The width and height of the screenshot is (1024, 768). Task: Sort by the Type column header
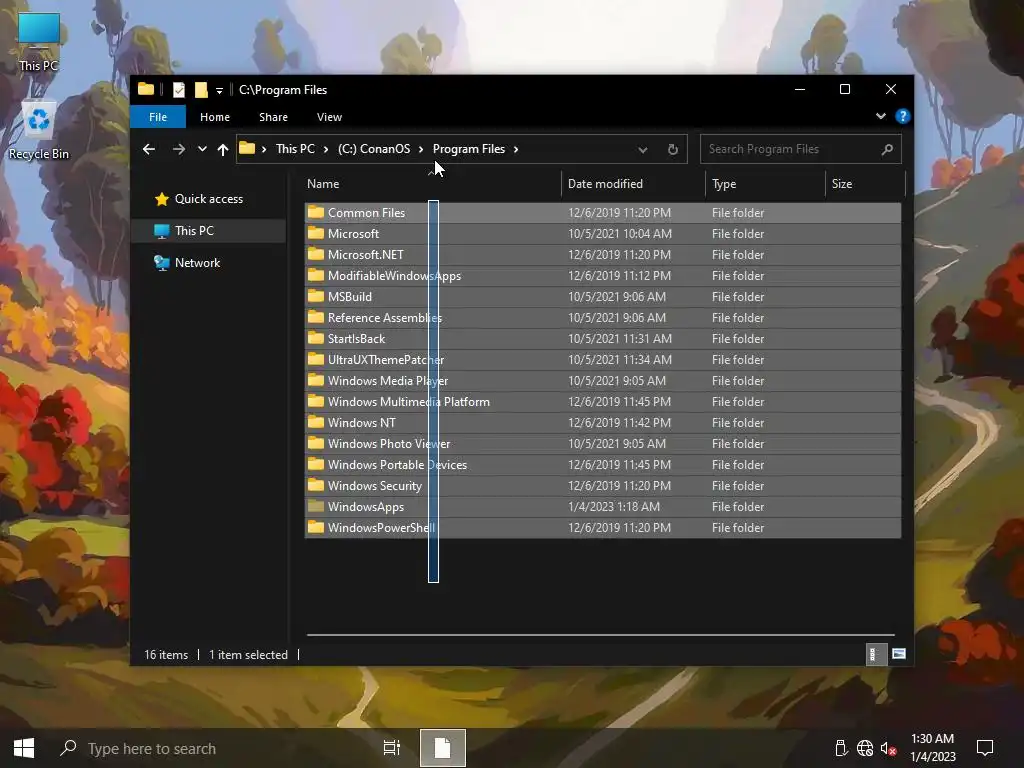coord(765,184)
